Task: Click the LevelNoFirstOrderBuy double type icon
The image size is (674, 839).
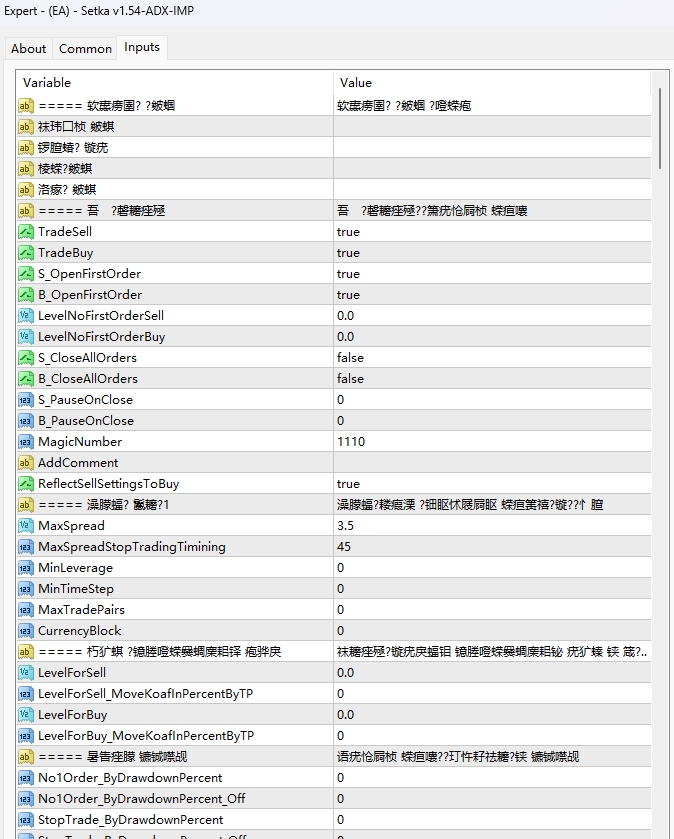Action: coord(26,337)
